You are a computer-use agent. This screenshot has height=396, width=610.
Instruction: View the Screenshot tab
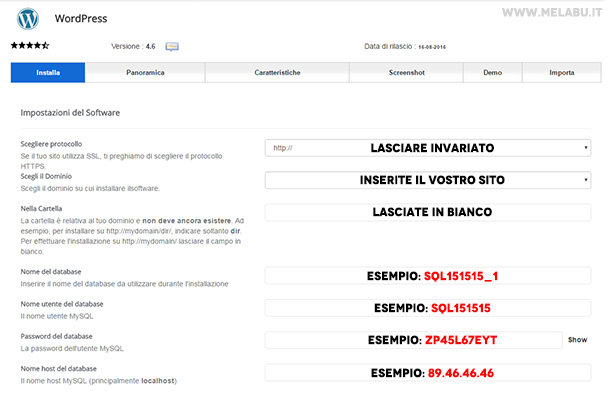click(406, 72)
